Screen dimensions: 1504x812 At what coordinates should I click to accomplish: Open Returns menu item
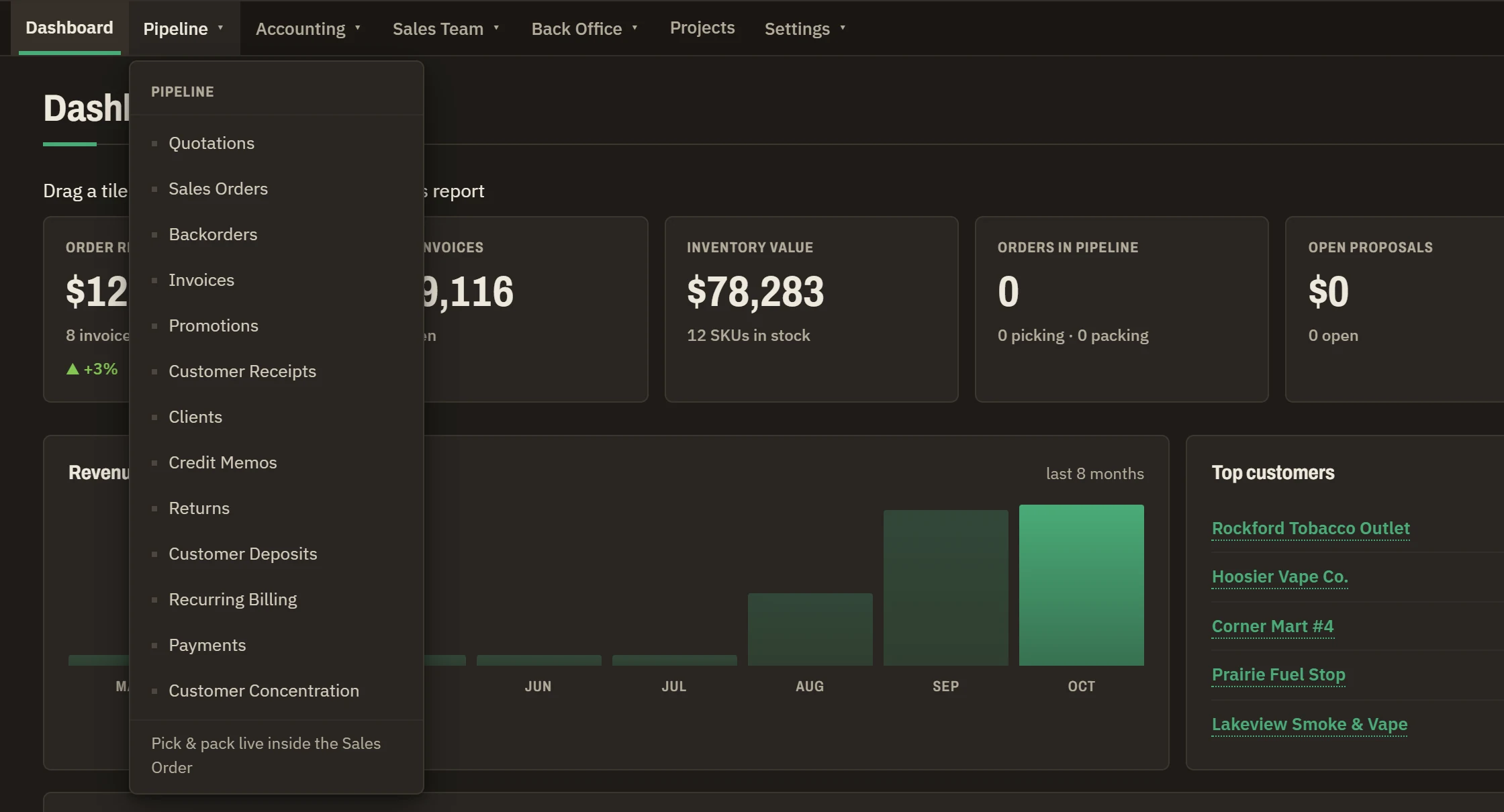[x=276, y=508]
